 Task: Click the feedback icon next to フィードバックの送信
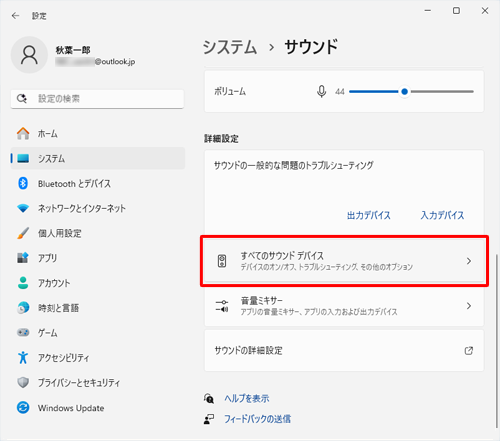point(209,419)
